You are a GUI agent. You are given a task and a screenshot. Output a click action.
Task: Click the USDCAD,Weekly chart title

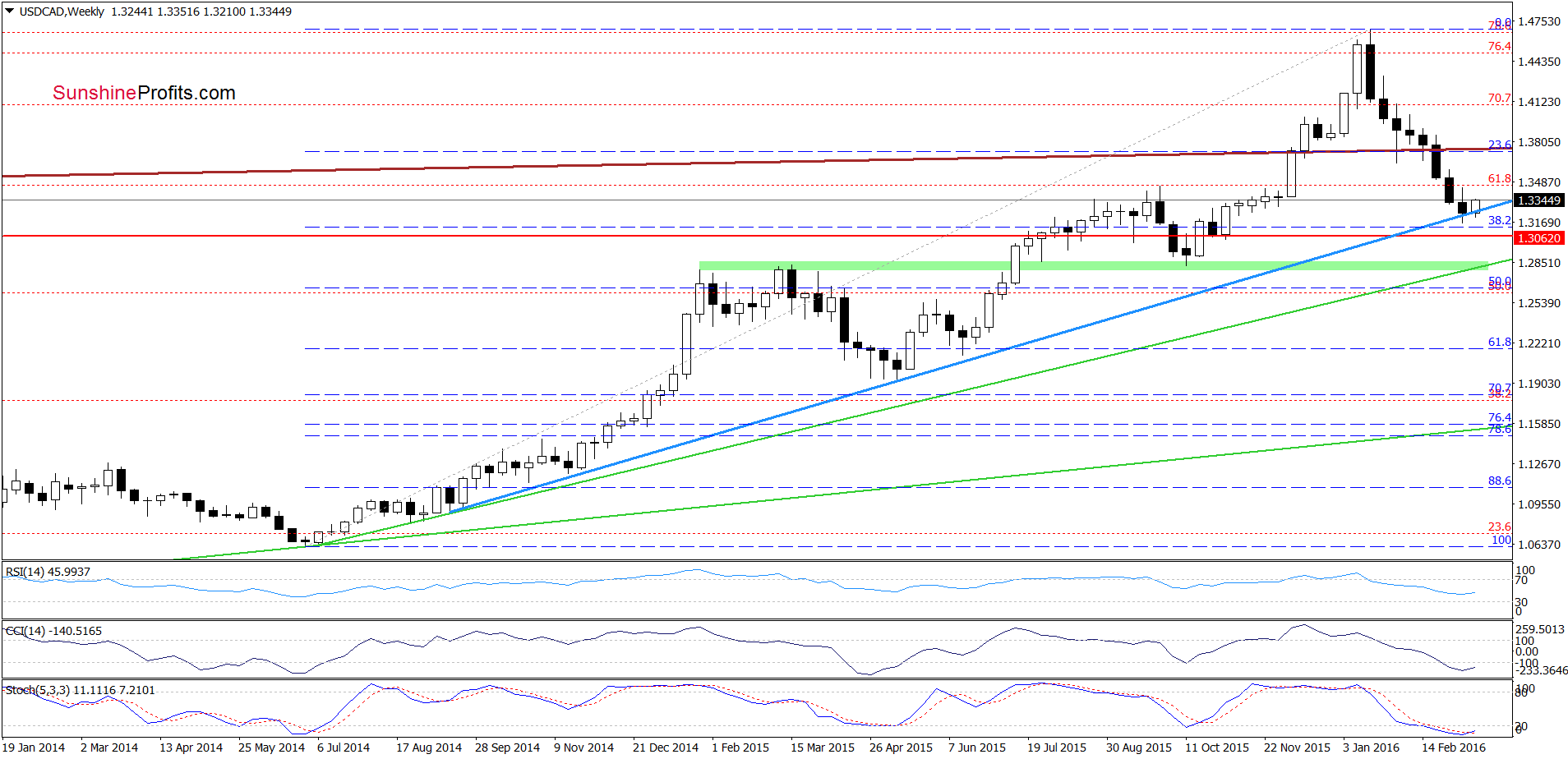point(62,11)
